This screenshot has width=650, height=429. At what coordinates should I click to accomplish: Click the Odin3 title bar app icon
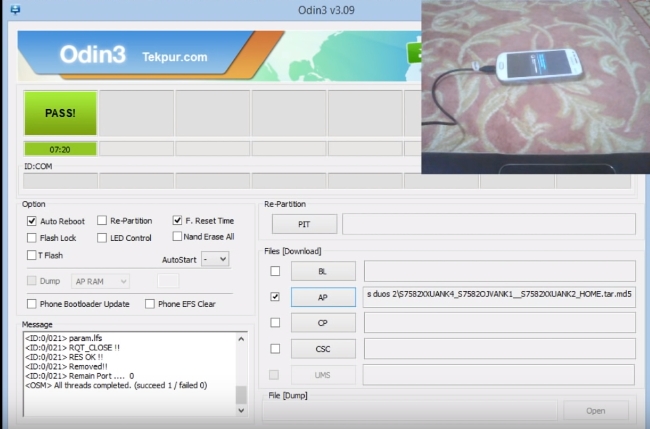point(15,10)
